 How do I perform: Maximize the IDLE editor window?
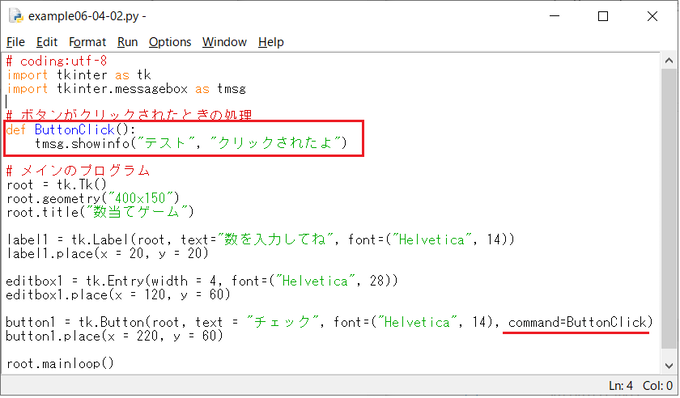(603, 16)
